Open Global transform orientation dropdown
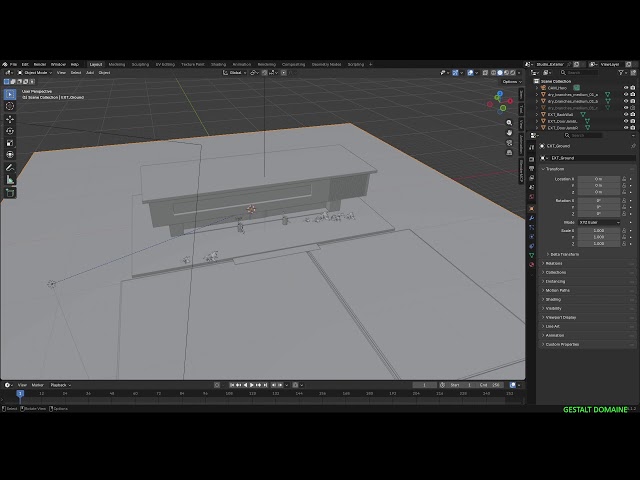640x480 pixels. point(235,73)
